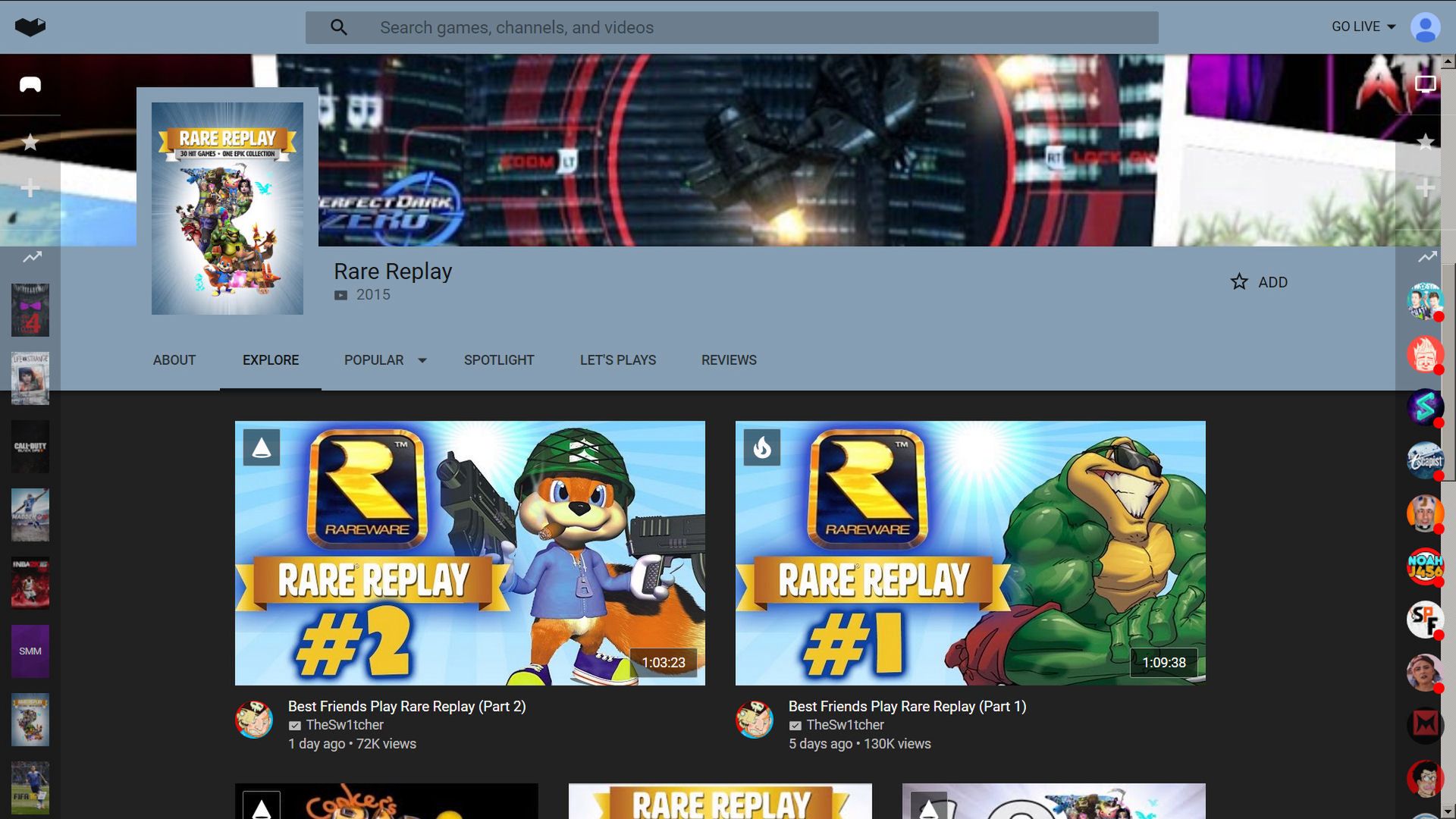The image size is (1456, 819).
Task: Open TheSw1tcher channel link under Part 2
Action: pos(344,725)
